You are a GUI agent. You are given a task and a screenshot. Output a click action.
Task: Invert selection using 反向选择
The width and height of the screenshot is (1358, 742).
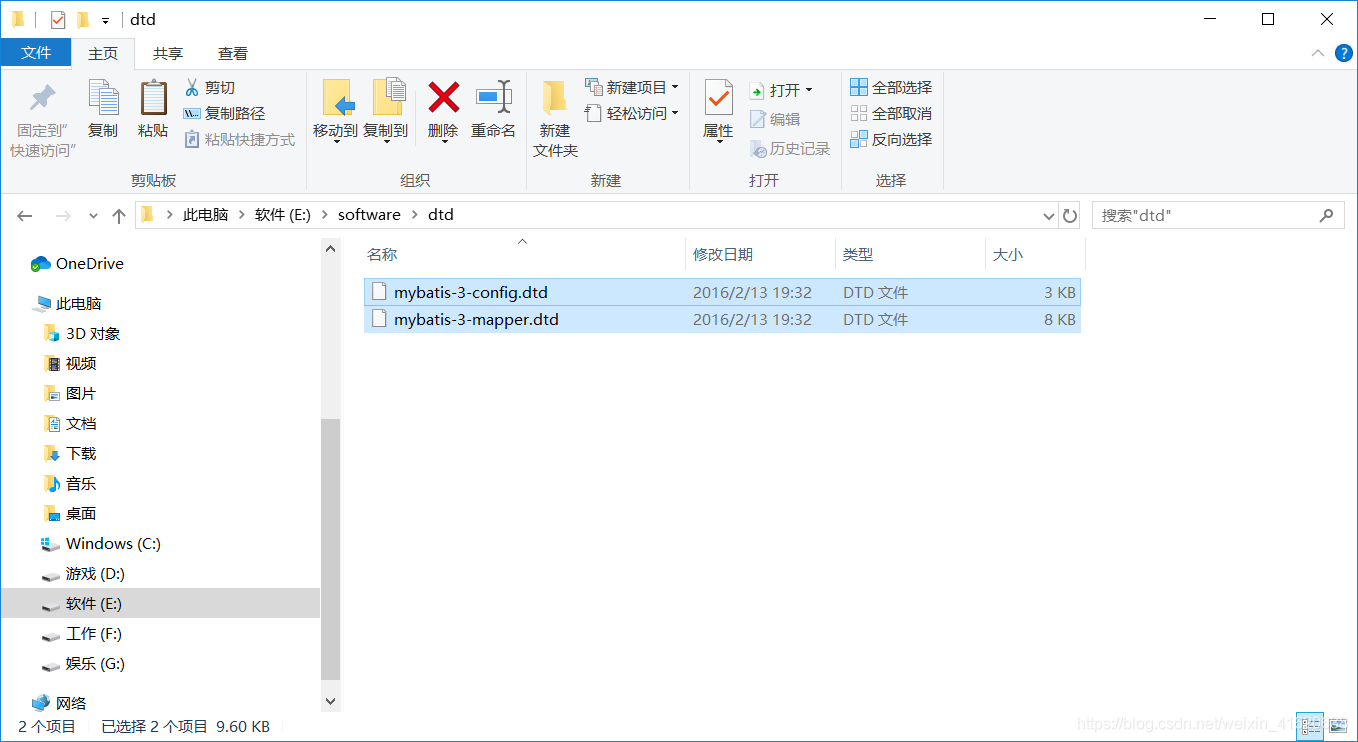pos(890,138)
